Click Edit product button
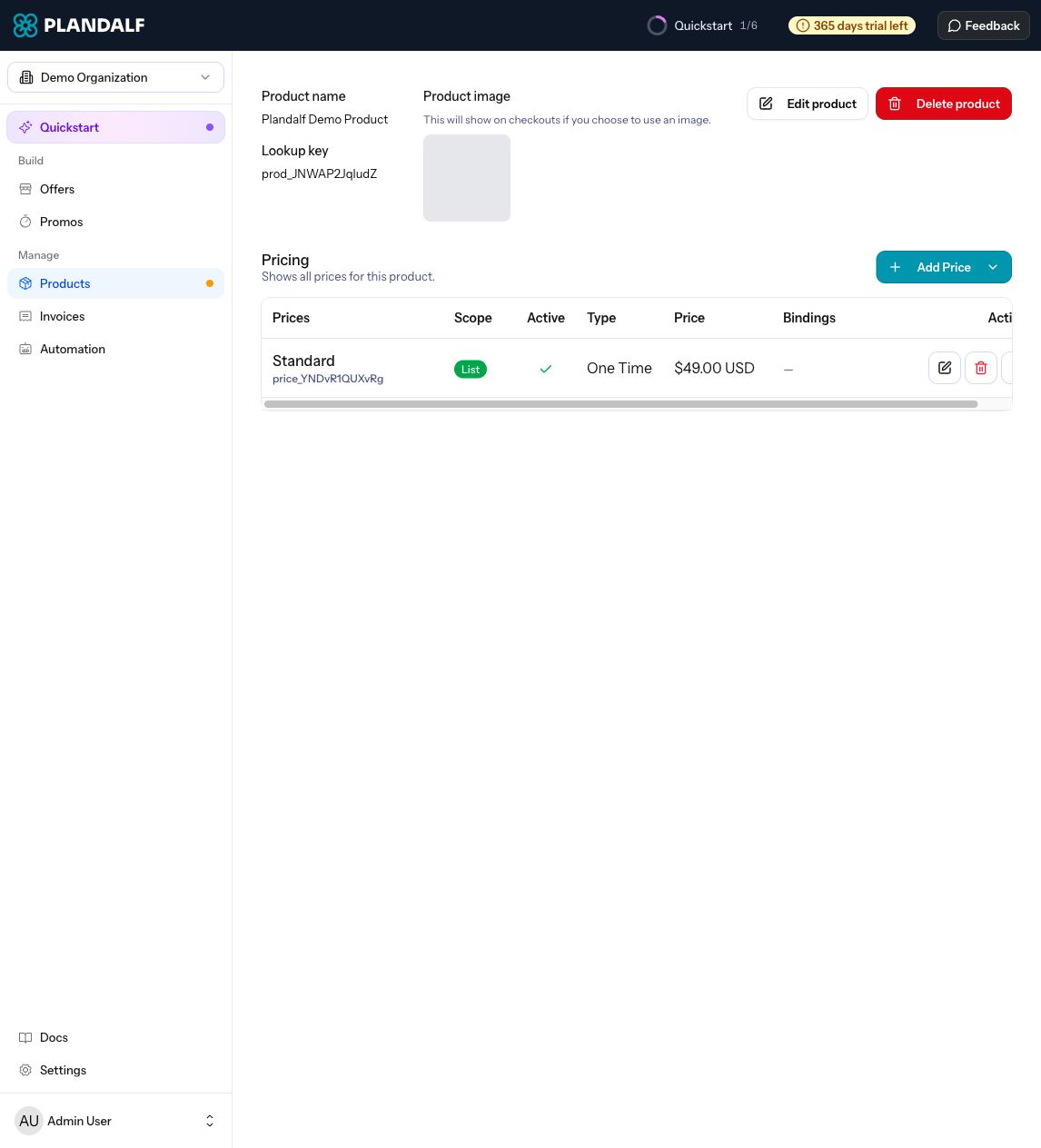This screenshot has width=1041, height=1148. [x=808, y=104]
